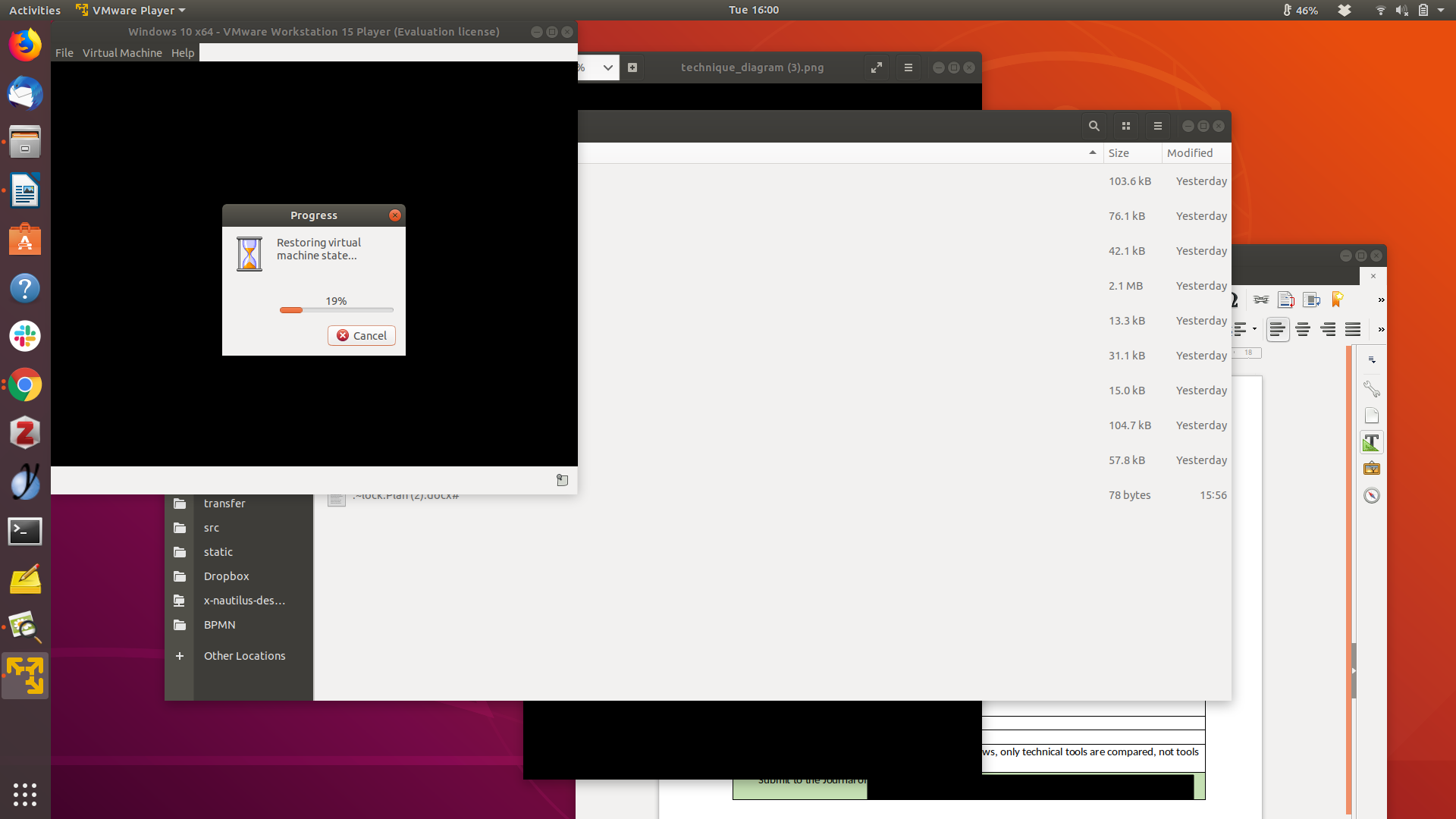
Task: Open the file manager search magnifier
Action: point(1094,126)
